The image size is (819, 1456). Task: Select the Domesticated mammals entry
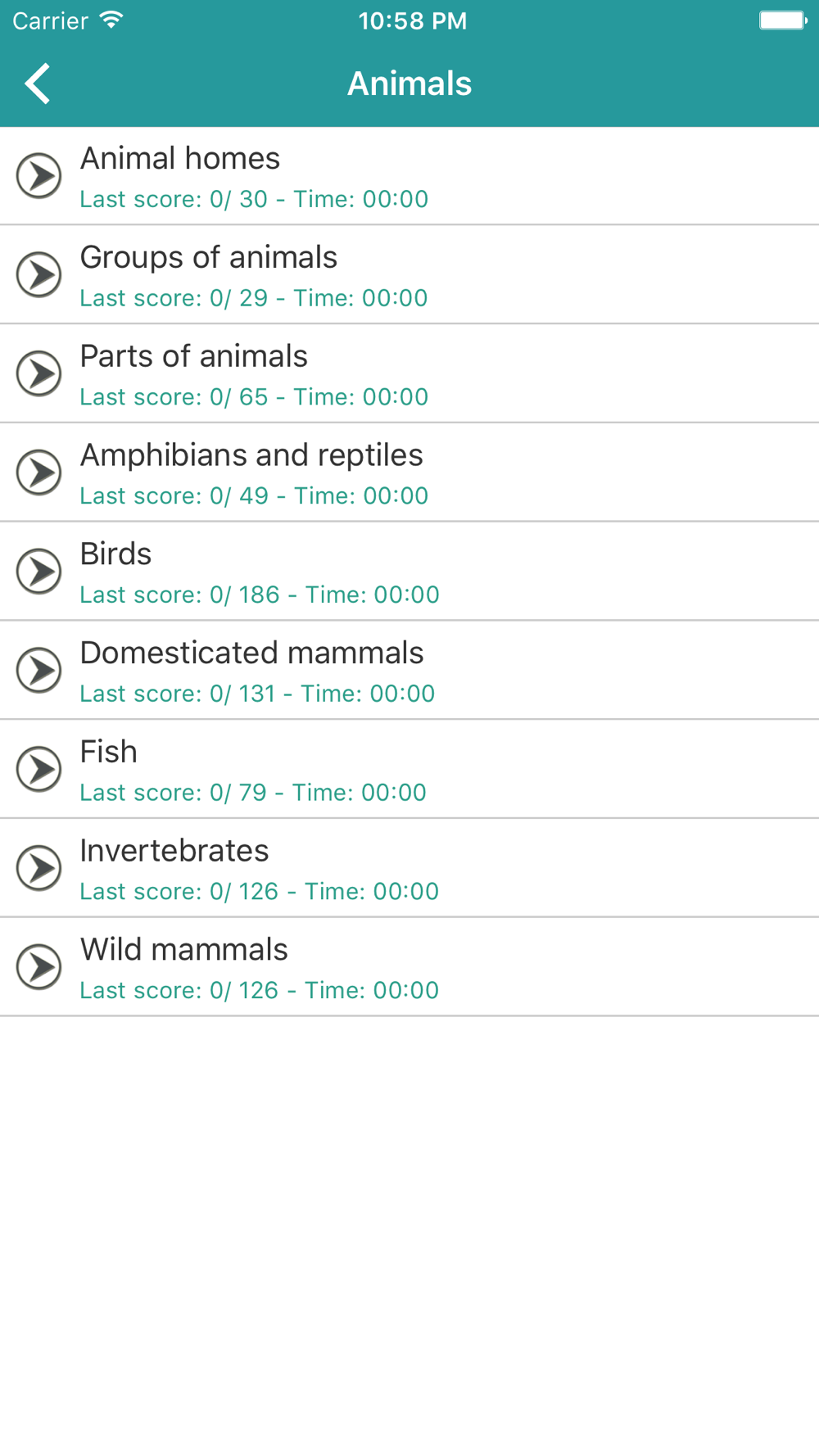click(x=409, y=670)
